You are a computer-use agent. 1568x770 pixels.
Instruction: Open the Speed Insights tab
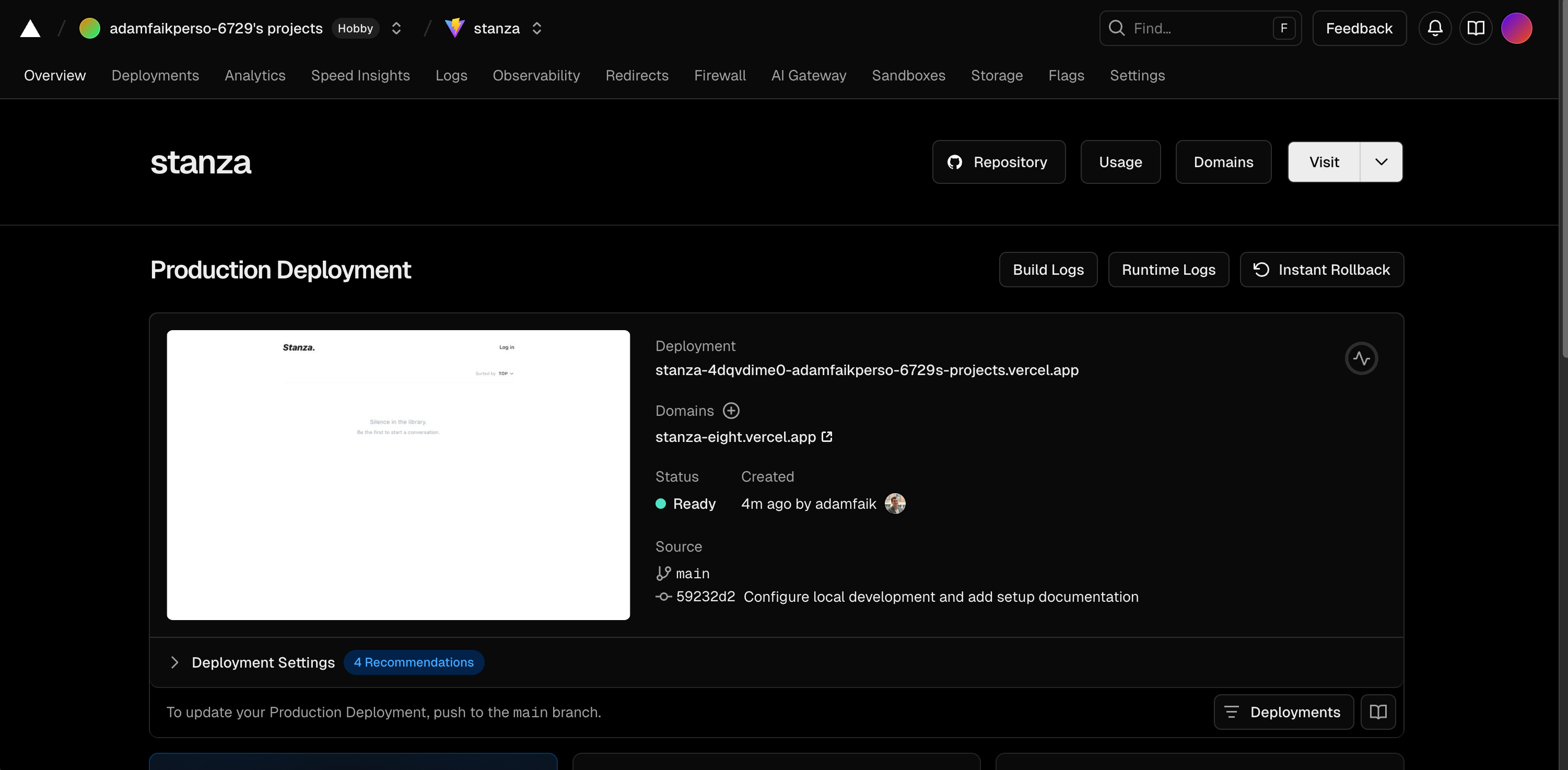click(360, 75)
